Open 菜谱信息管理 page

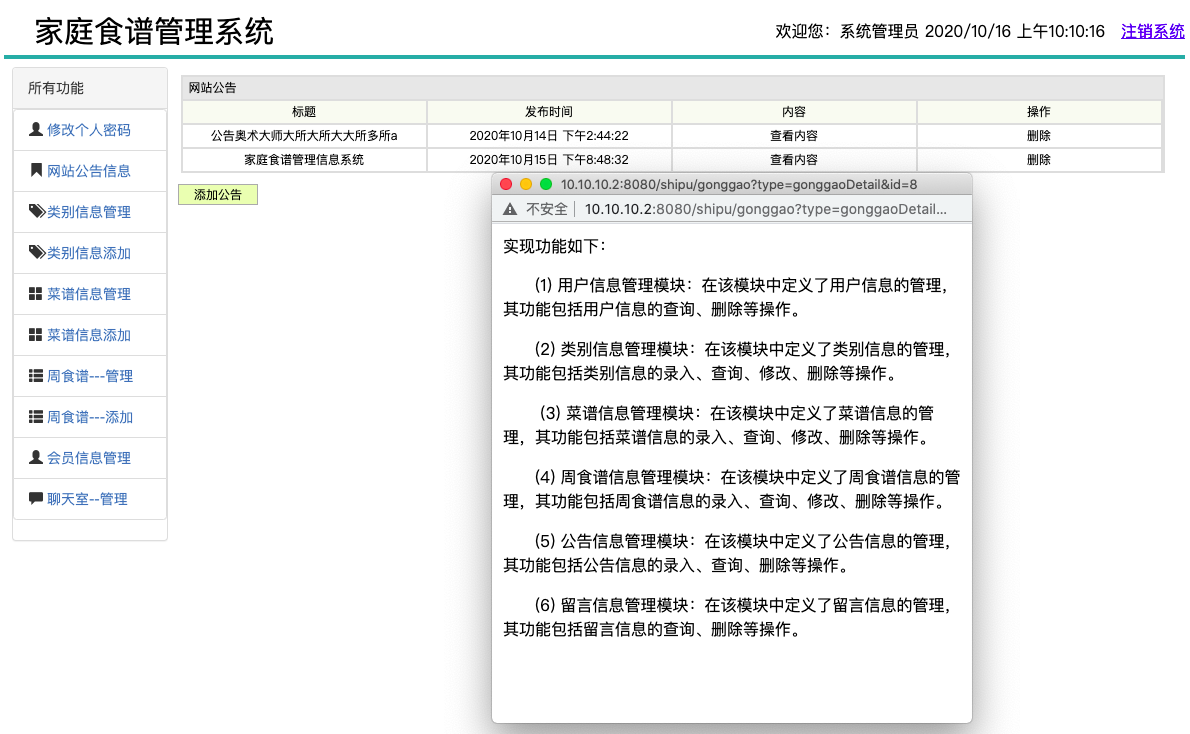coord(89,294)
